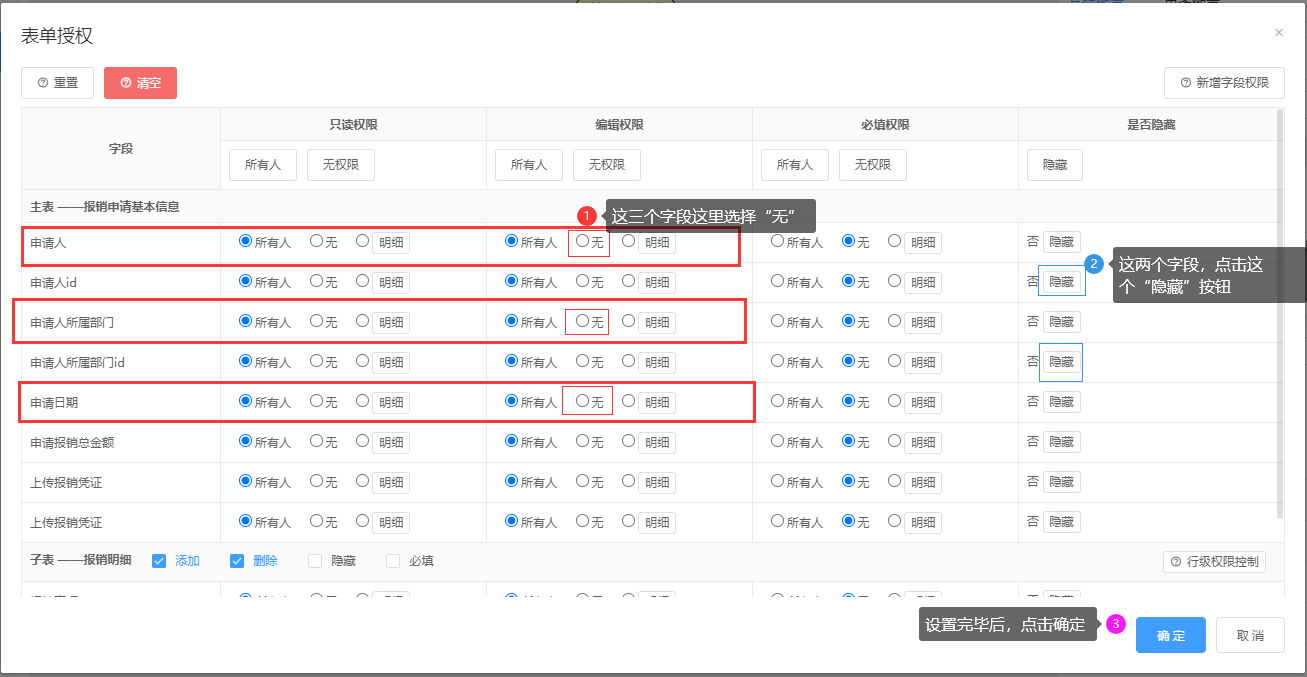
Task: Enable the 必填 checkbox for 子表
Action: [x=393, y=561]
